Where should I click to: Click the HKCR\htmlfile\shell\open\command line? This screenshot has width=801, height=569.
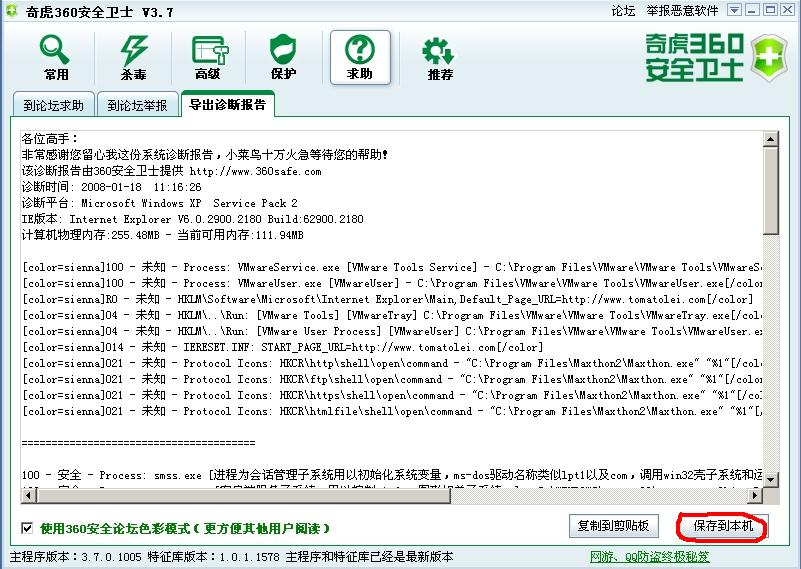coord(392,411)
